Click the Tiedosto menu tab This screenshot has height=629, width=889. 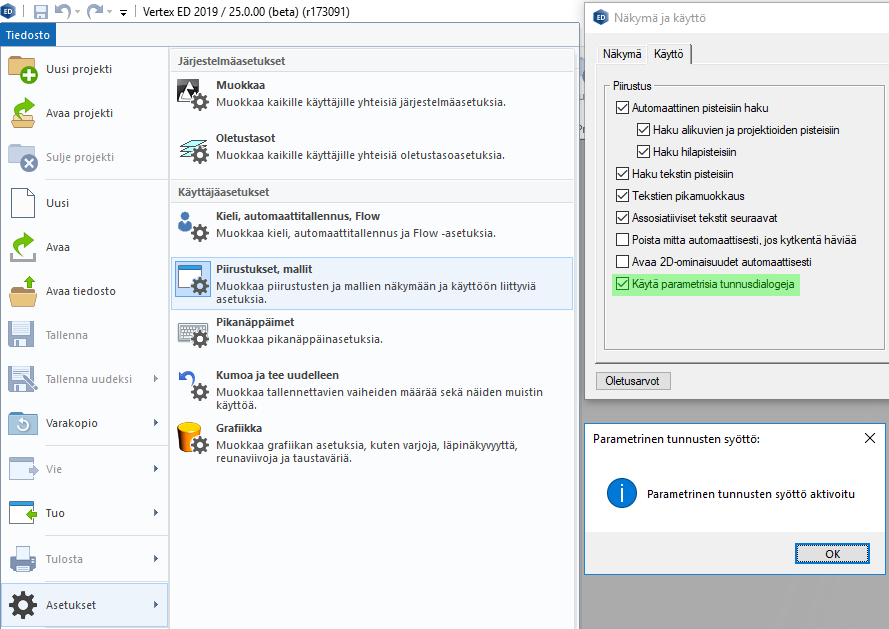point(29,34)
